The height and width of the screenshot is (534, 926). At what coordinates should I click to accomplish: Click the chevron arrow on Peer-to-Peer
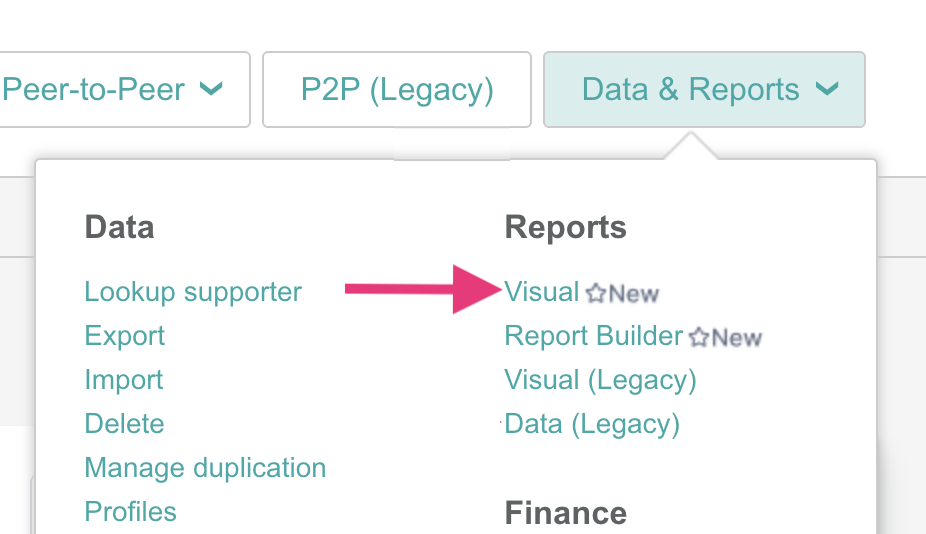pyautogui.click(x=211, y=89)
